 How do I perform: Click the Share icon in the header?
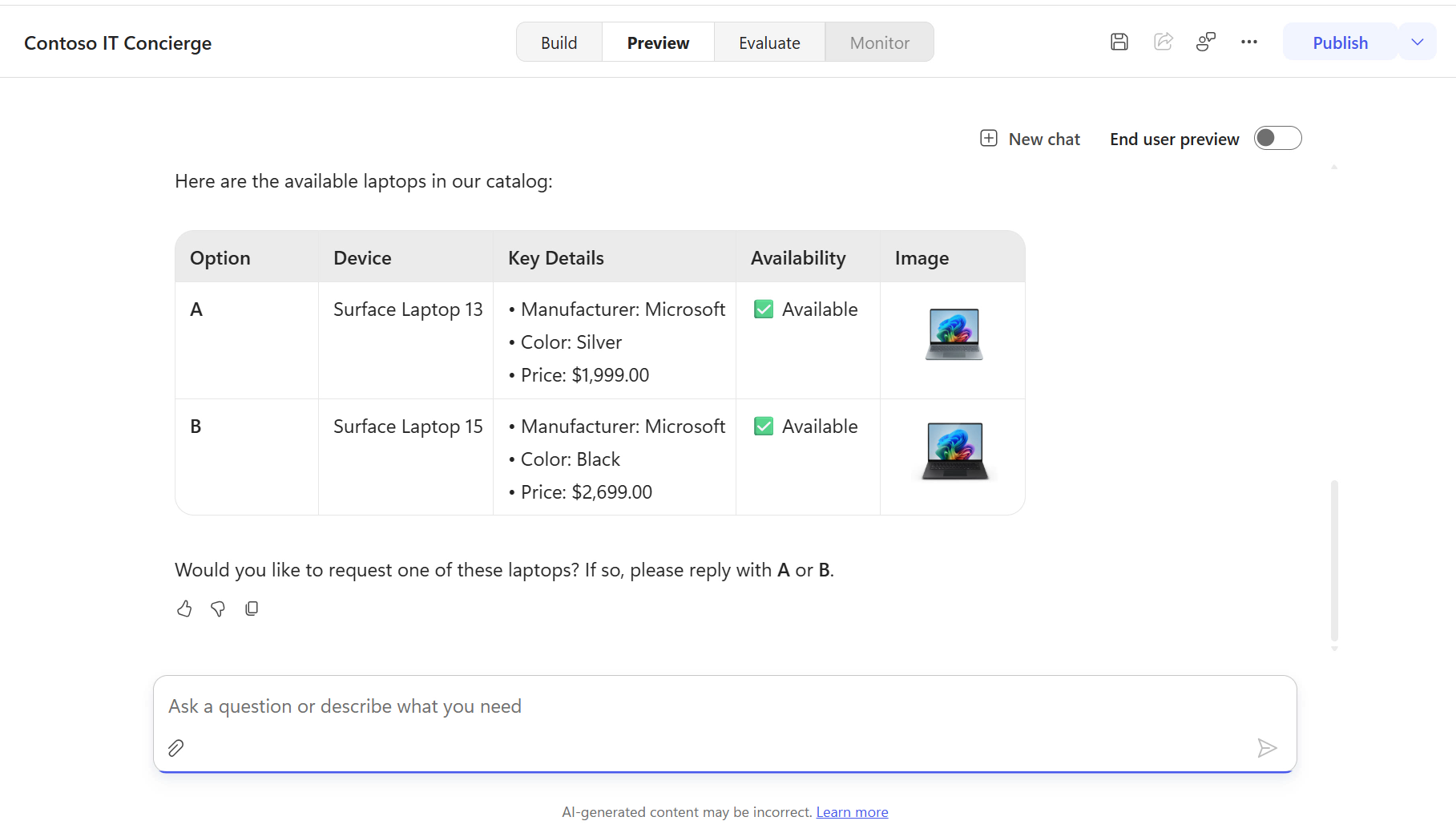(1164, 42)
